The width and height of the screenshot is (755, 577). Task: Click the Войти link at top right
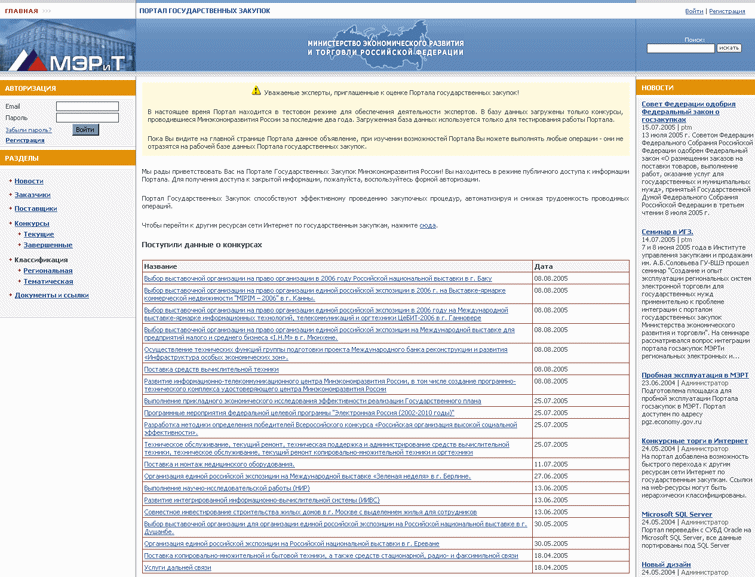693,11
